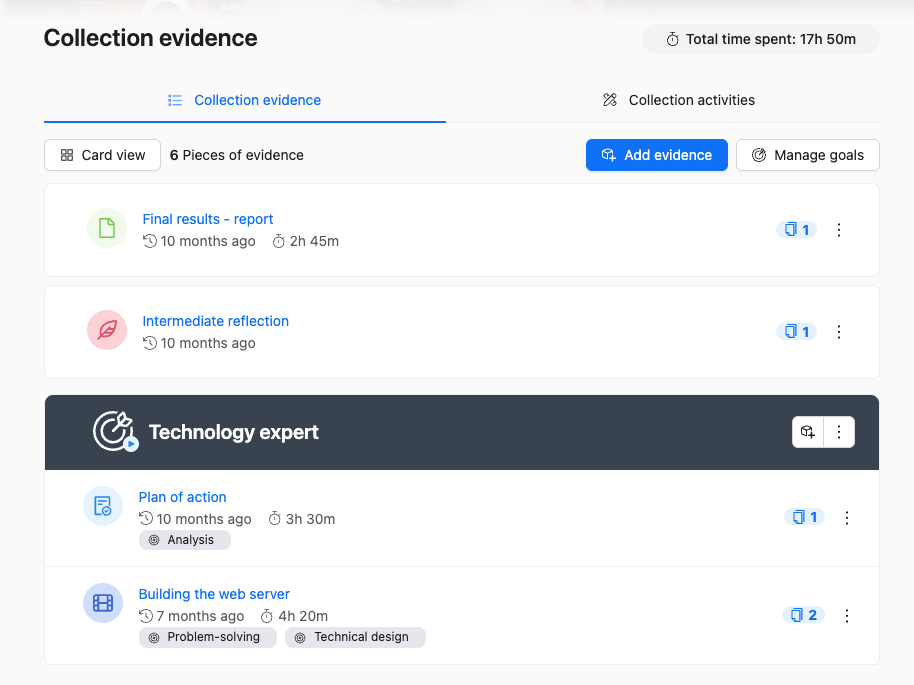
Task: Click the green document icon for Final results
Action: 107,228
